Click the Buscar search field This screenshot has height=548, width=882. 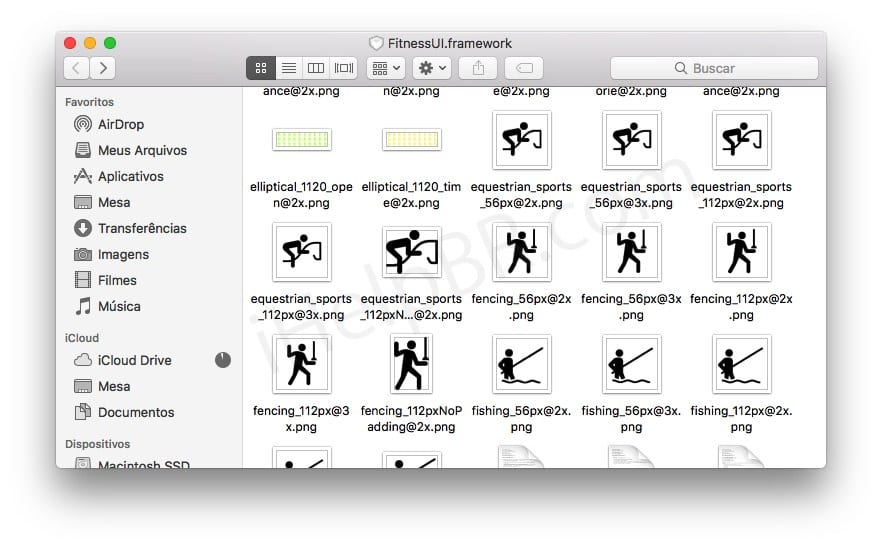coord(714,68)
